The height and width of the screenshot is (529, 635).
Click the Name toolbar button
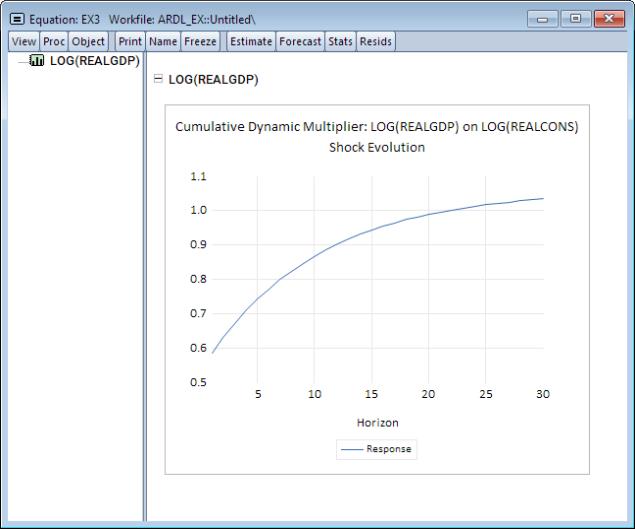tap(162, 41)
